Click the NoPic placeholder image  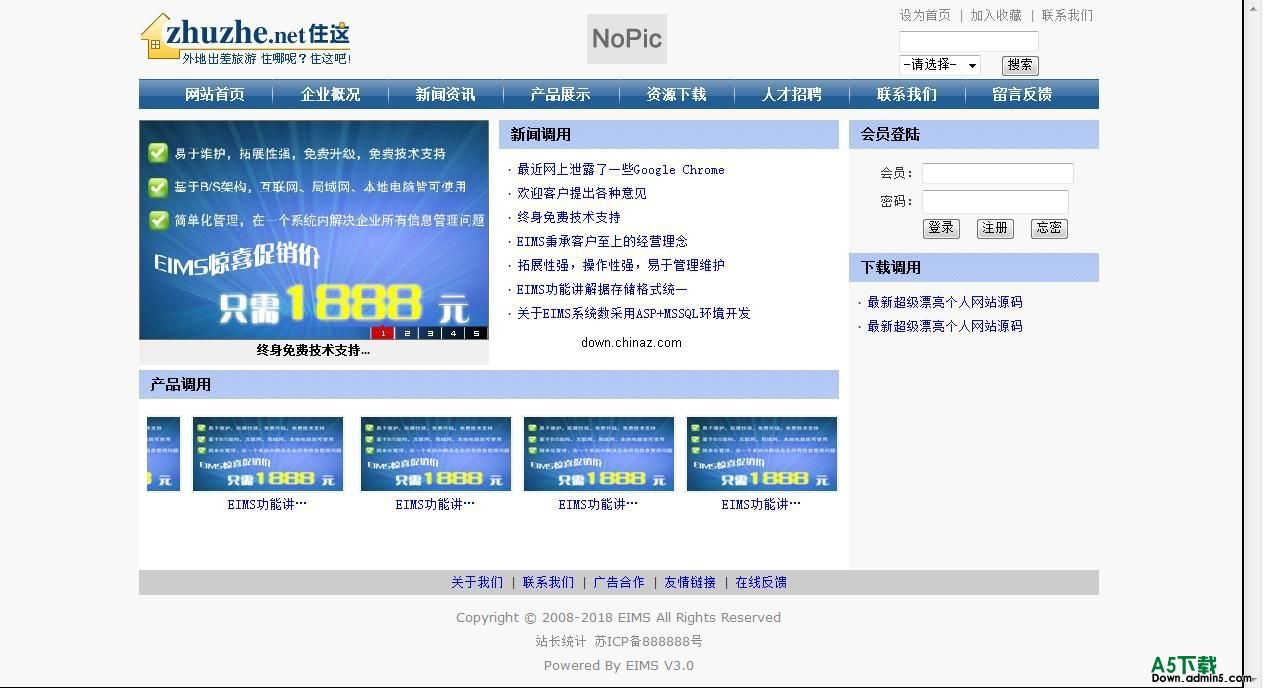[626, 38]
